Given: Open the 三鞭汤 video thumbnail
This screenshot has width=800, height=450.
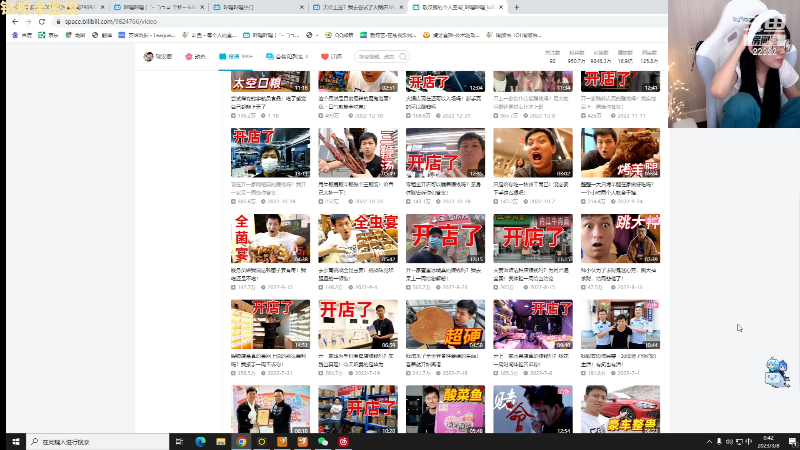Looking at the screenshot, I should [x=358, y=153].
